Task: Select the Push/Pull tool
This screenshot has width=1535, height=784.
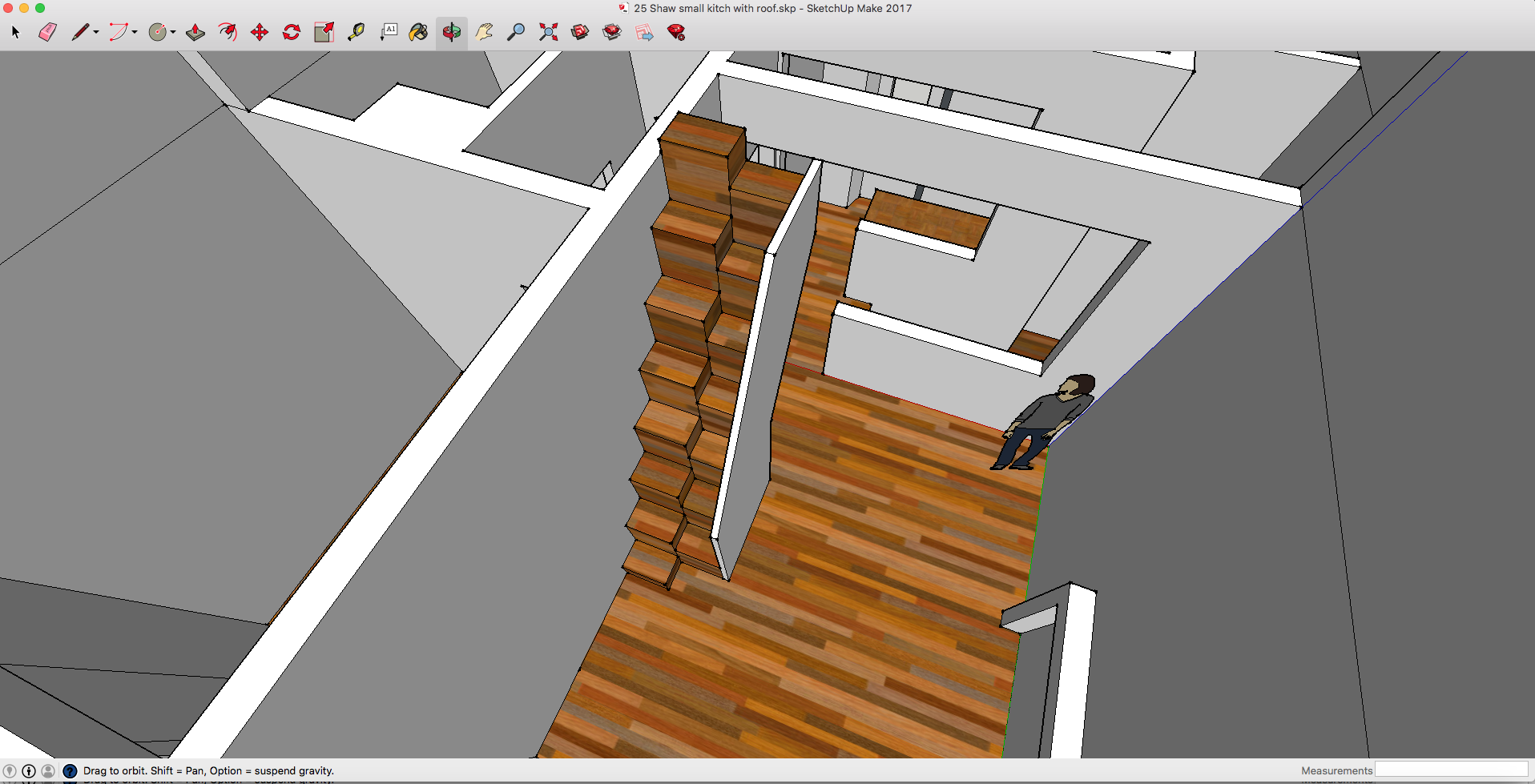Action: (195, 32)
